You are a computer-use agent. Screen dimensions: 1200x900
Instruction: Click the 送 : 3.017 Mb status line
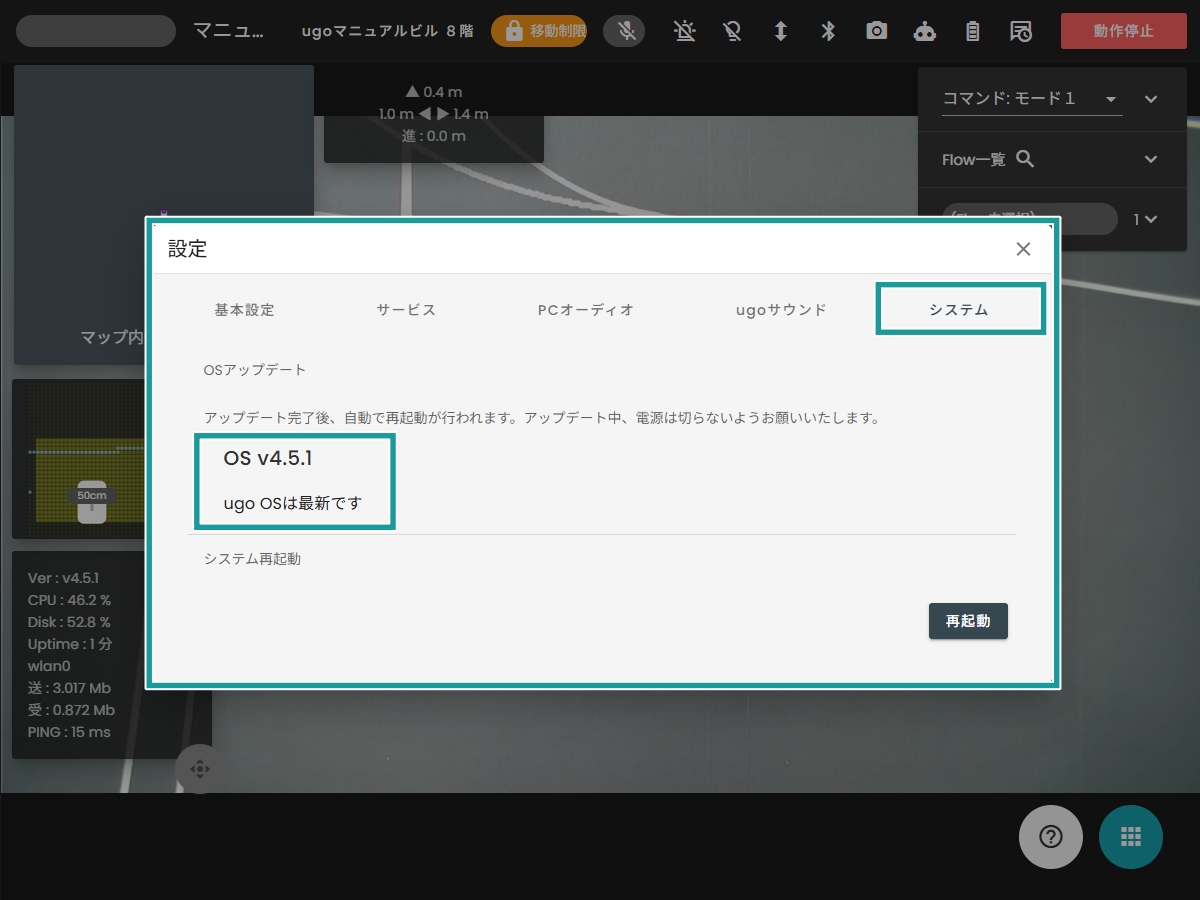tap(69, 688)
